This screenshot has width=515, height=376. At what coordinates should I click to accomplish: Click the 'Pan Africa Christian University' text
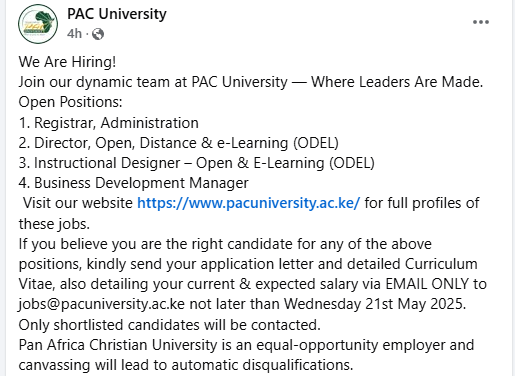click(x=118, y=345)
